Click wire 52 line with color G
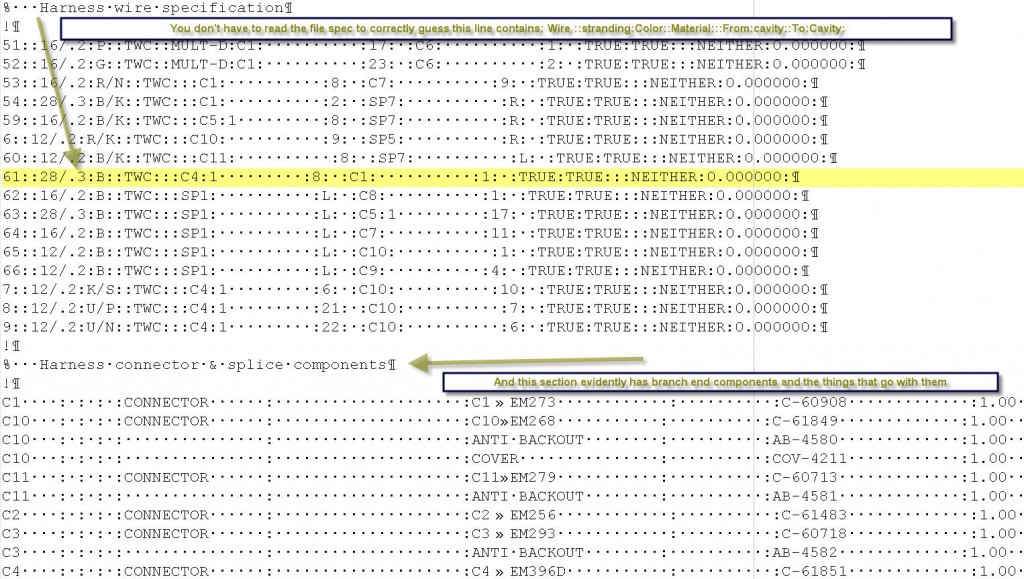The image size is (1024, 579). (x=400, y=64)
